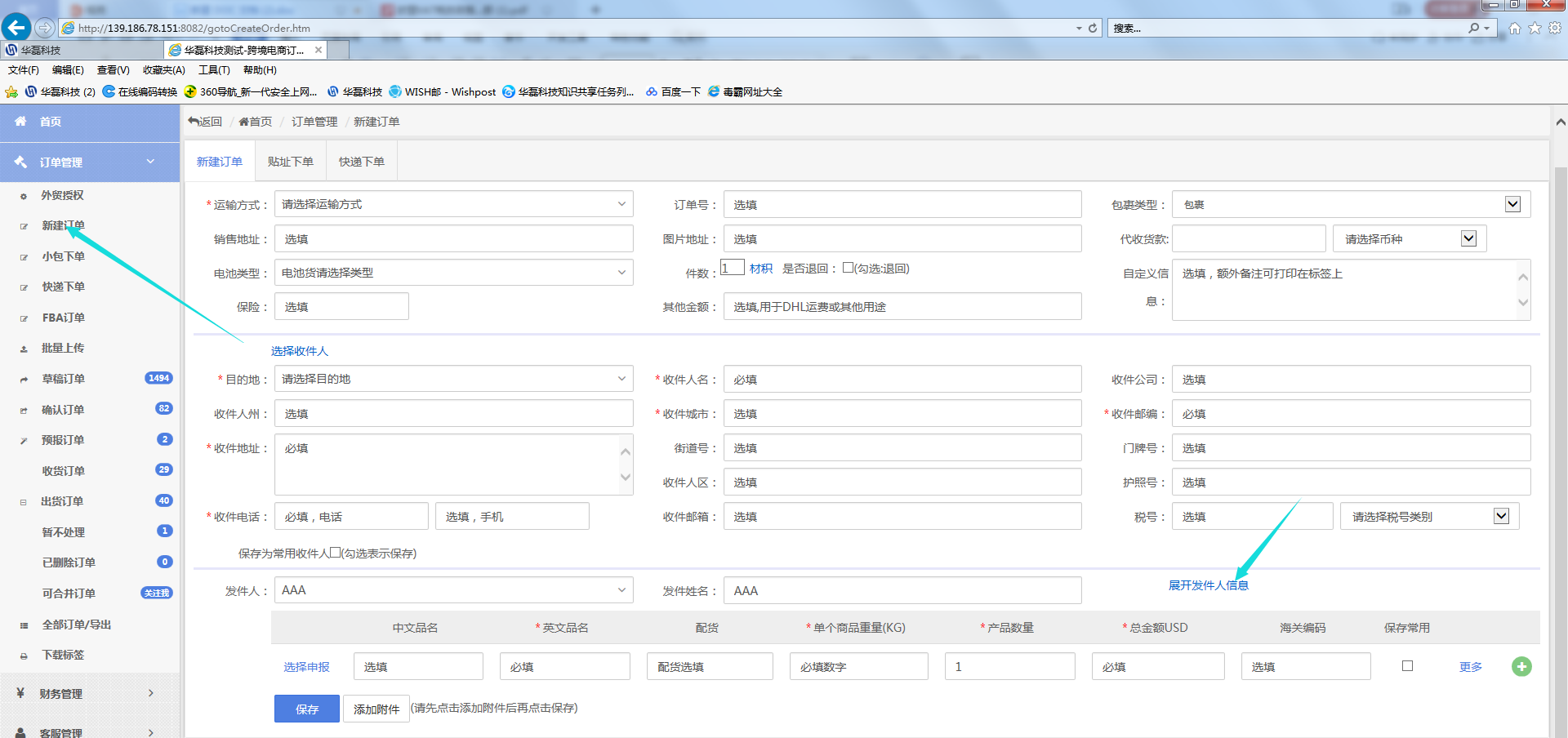Click the favorites star icon in browser toolbar
This screenshot has width=1568, height=738.
(x=1535, y=28)
